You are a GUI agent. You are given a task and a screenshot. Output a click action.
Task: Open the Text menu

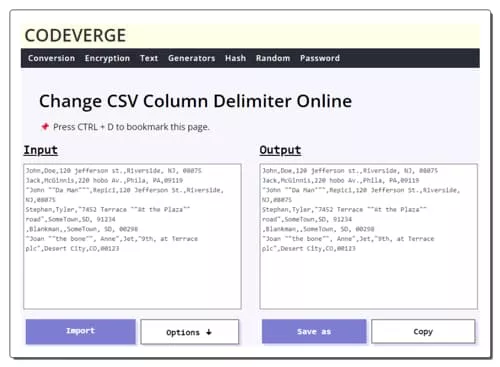[149, 58]
